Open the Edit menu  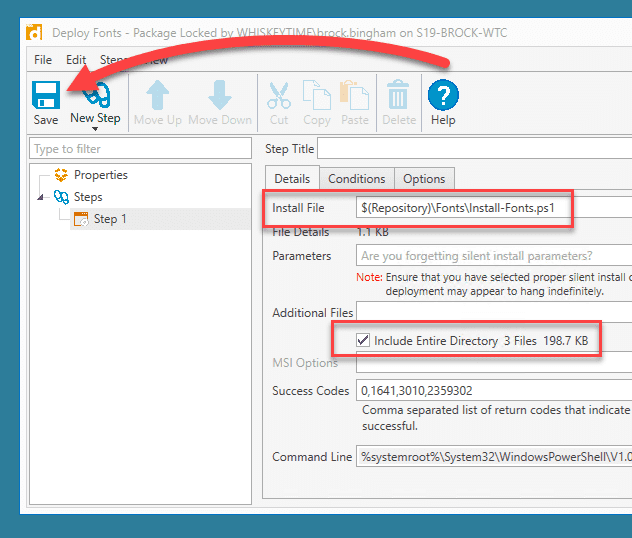coord(76,60)
